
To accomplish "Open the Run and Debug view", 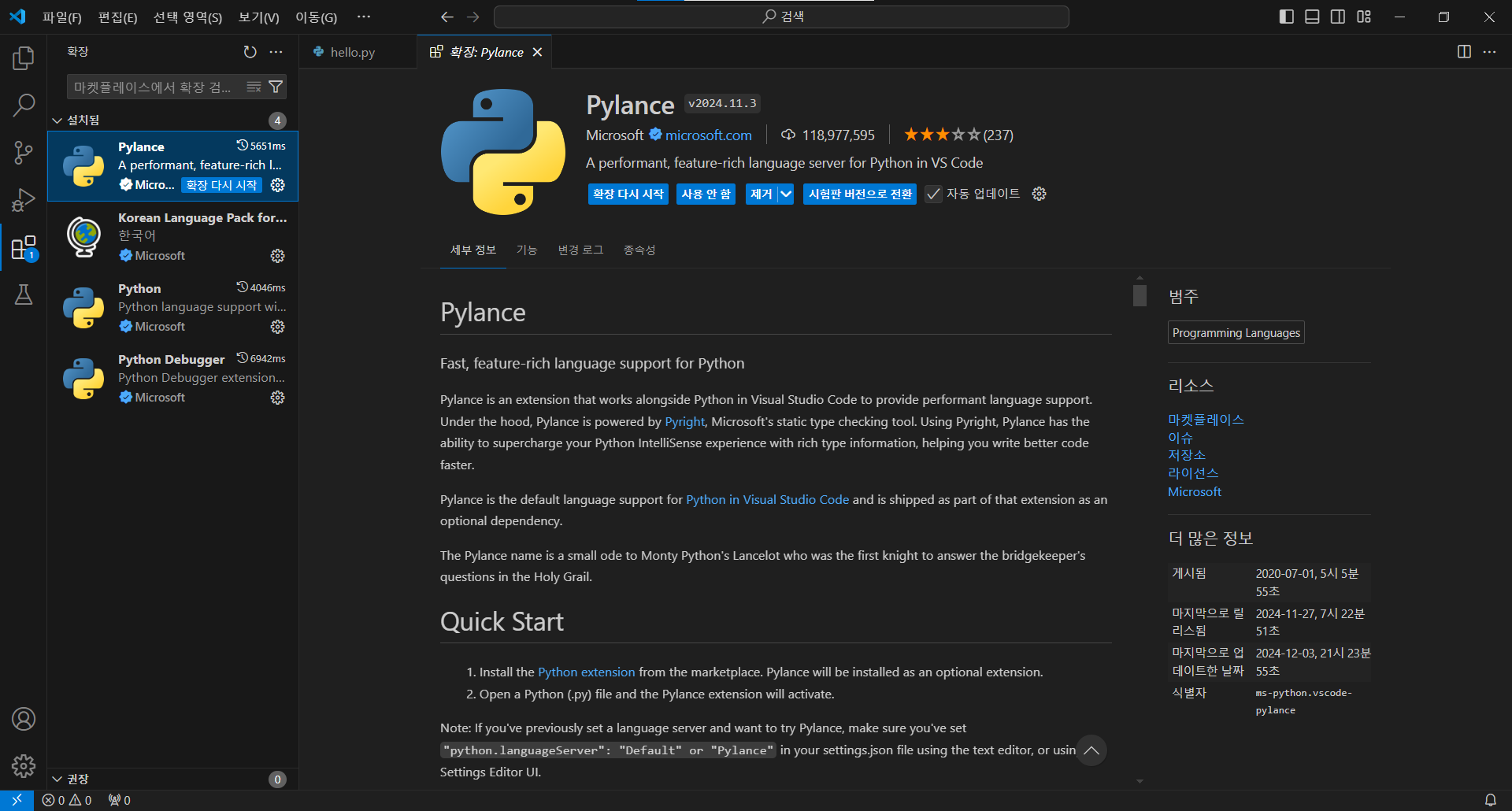I will click(x=24, y=200).
